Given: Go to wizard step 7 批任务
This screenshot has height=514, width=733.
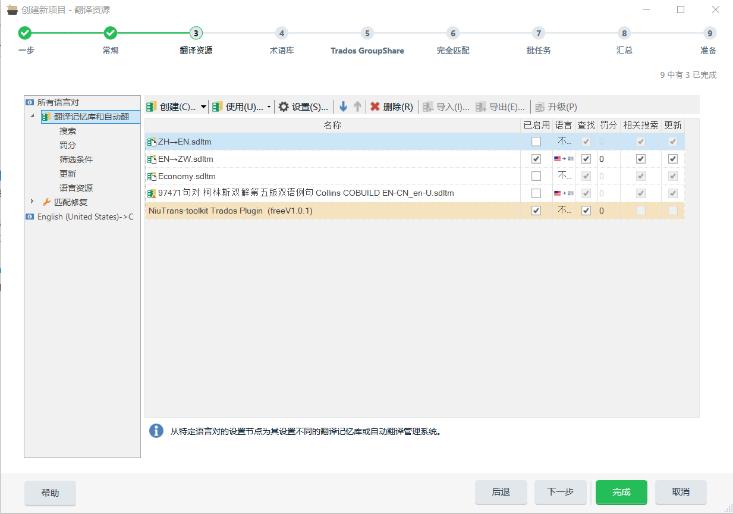Looking at the screenshot, I should pos(539,33).
